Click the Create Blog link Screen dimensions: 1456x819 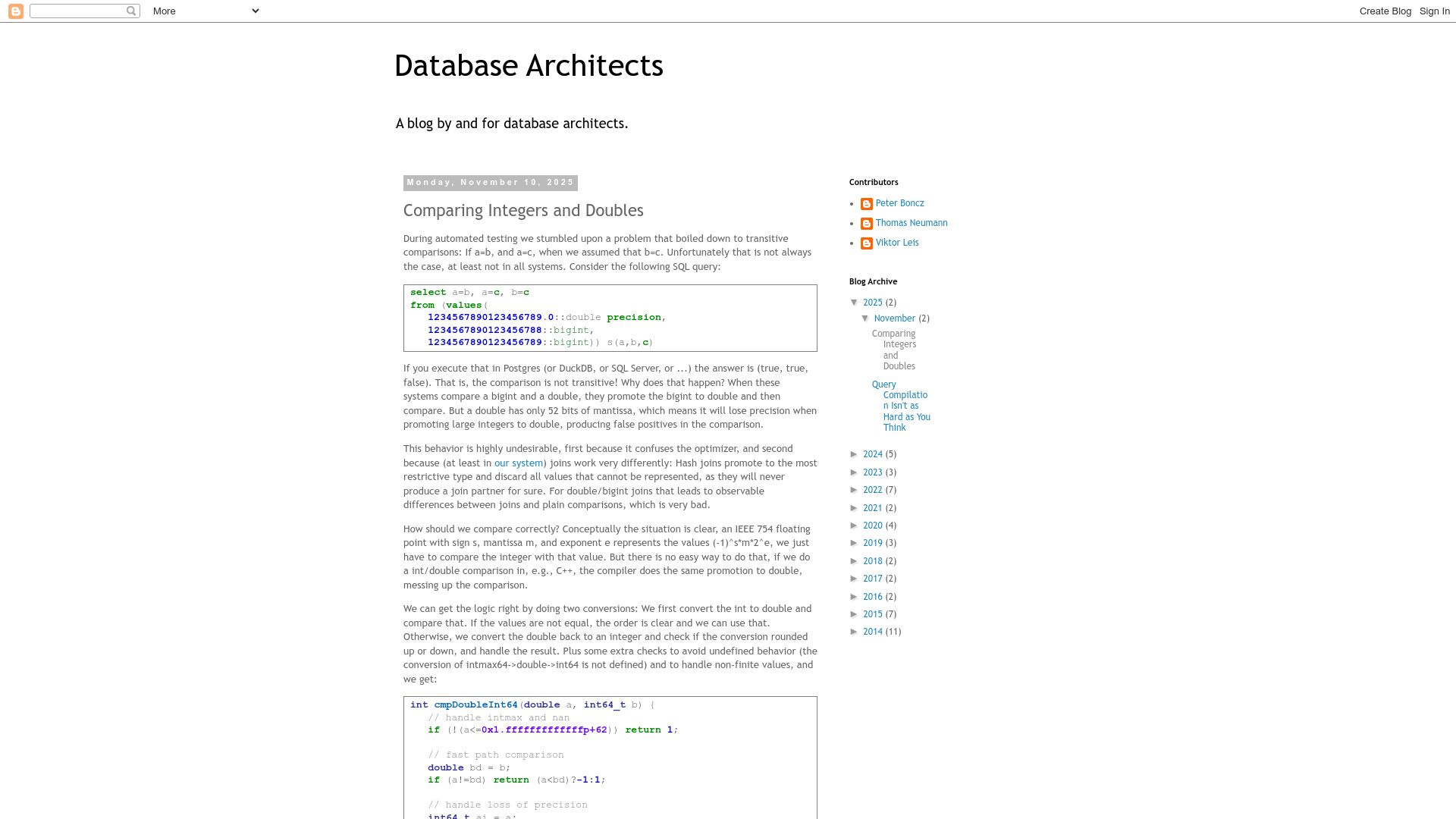[x=1385, y=11]
